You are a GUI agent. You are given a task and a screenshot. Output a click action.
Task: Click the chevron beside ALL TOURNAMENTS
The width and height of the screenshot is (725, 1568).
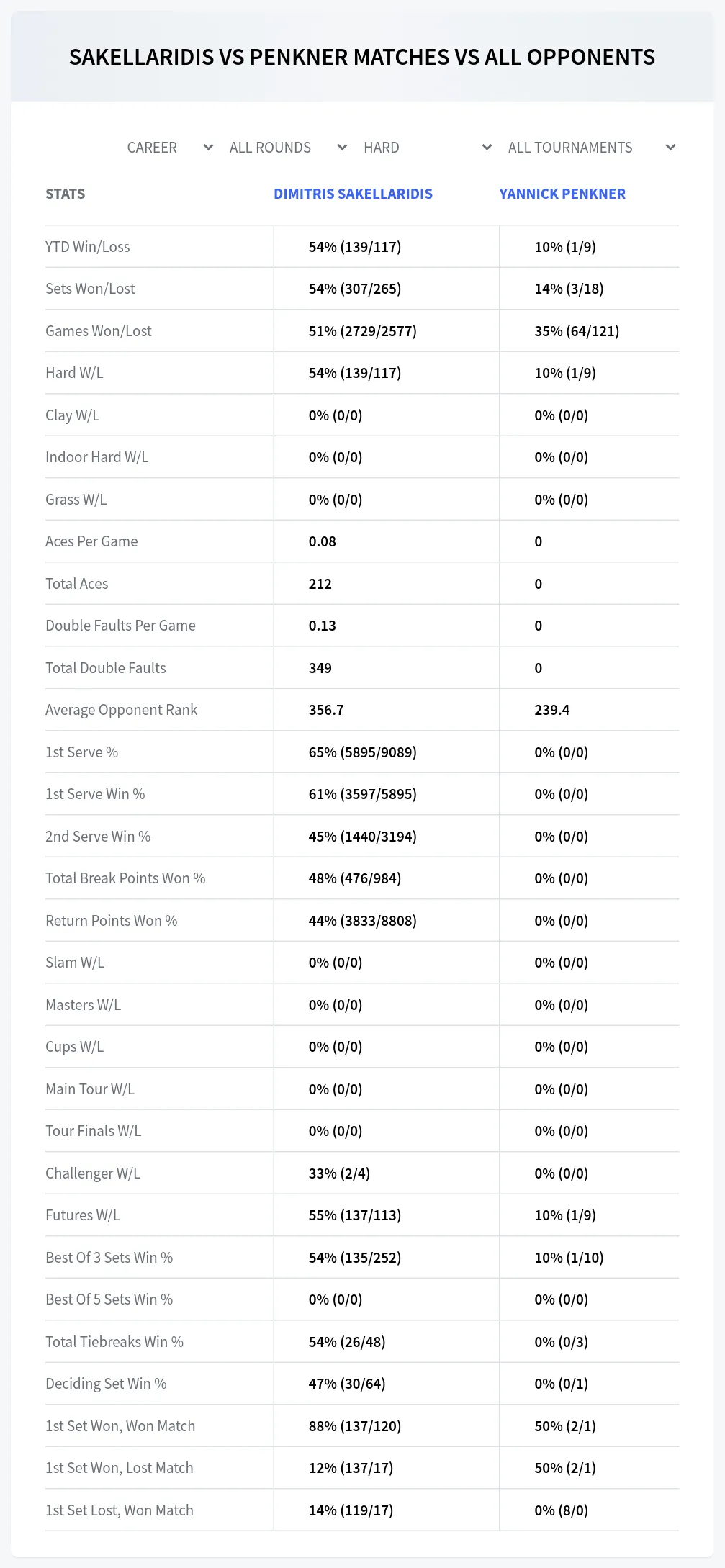tap(670, 148)
